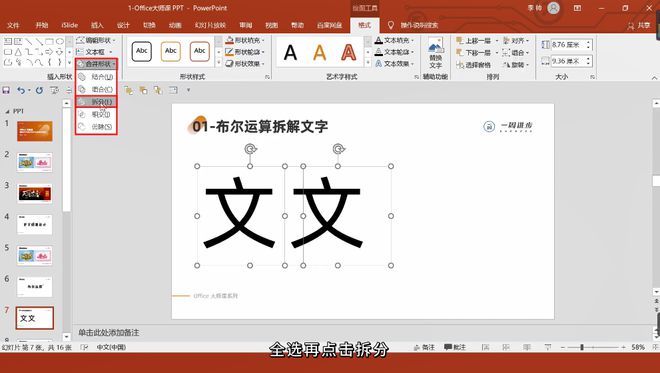Open the 合并形状 dropdown
Image resolution: width=660 pixels, height=373 pixels.
click(96, 64)
